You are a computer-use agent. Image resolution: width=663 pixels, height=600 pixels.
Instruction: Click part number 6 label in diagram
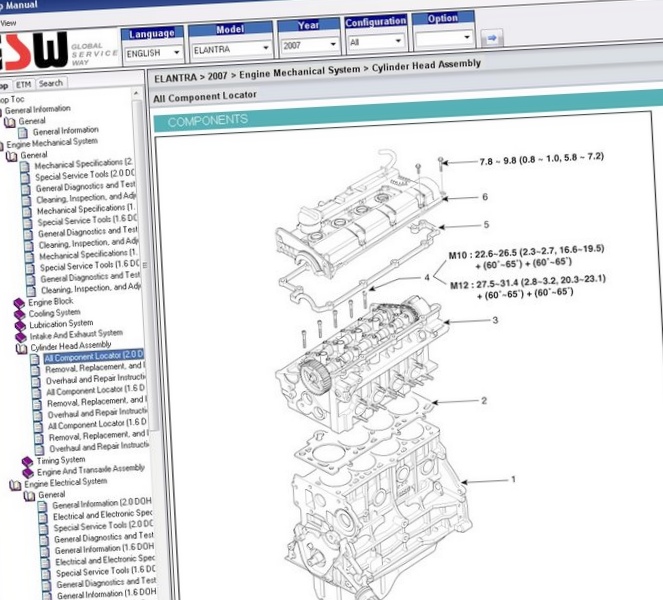click(x=485, y=197)
